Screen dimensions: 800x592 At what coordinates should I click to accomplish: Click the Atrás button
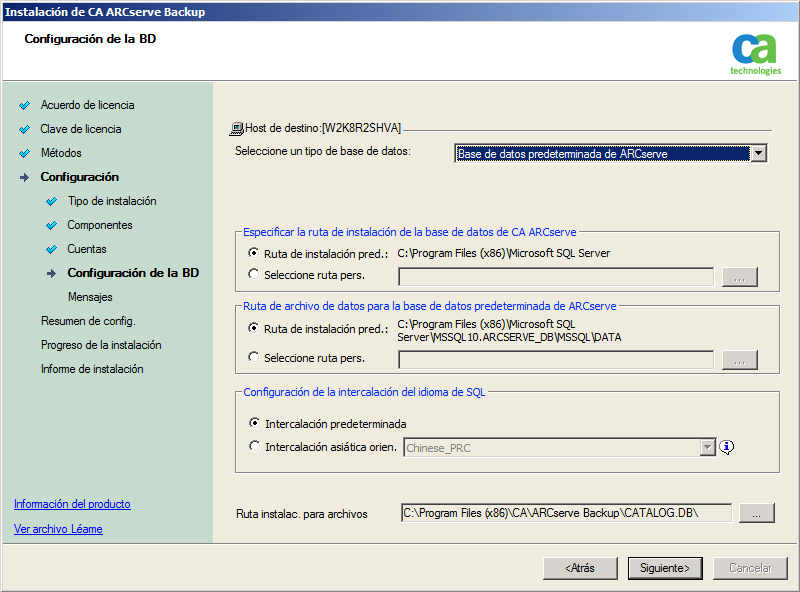pos(580,568)
